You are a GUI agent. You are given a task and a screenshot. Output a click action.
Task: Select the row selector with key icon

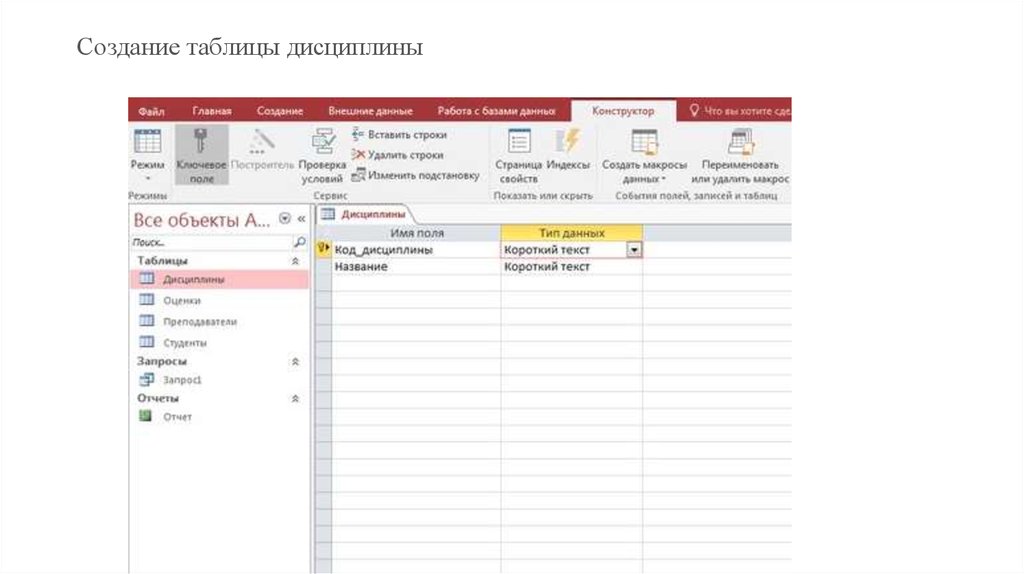(323, 249)
